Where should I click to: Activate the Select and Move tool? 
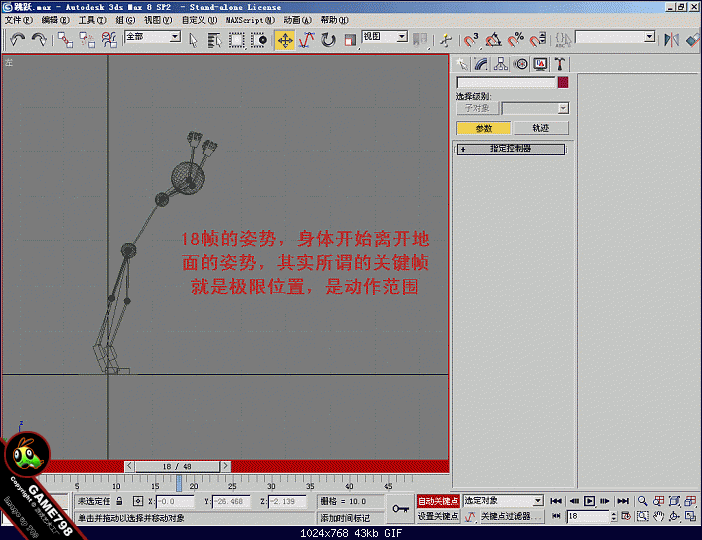click(x=285, y=40)
